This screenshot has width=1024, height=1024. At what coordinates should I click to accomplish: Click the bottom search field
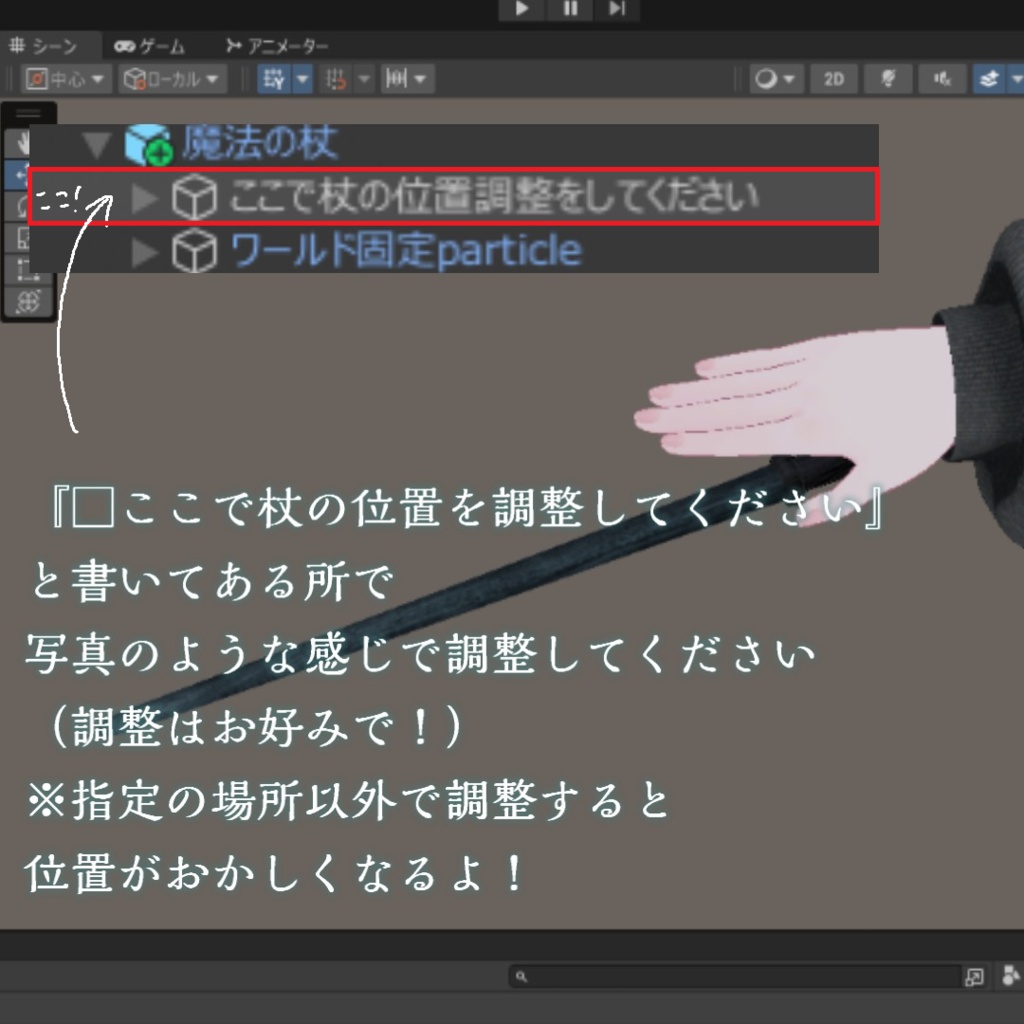734,976
